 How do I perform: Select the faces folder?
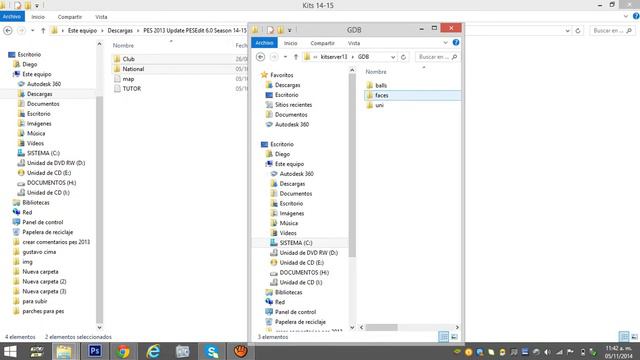tap(412, 95)
